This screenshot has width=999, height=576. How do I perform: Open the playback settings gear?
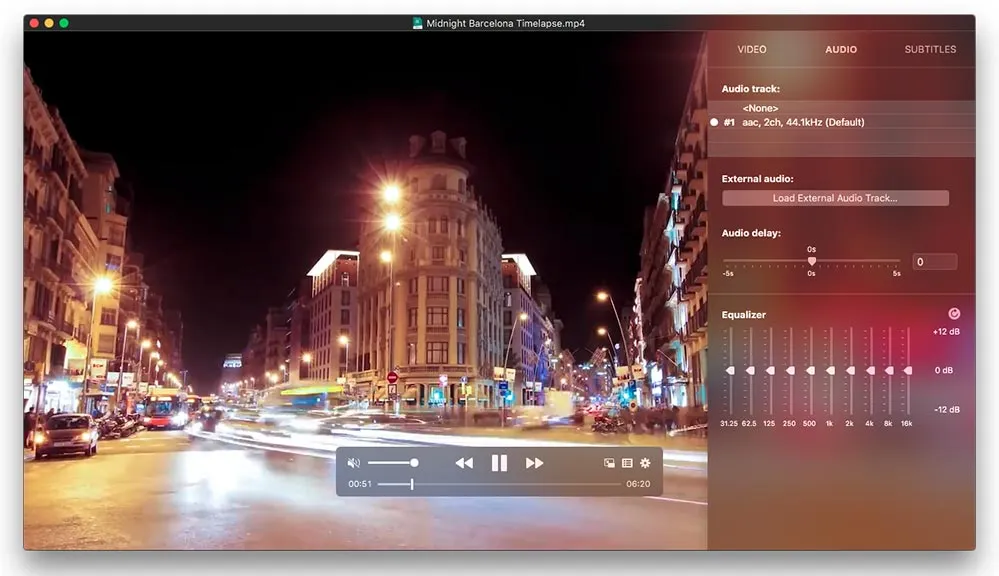645,463
